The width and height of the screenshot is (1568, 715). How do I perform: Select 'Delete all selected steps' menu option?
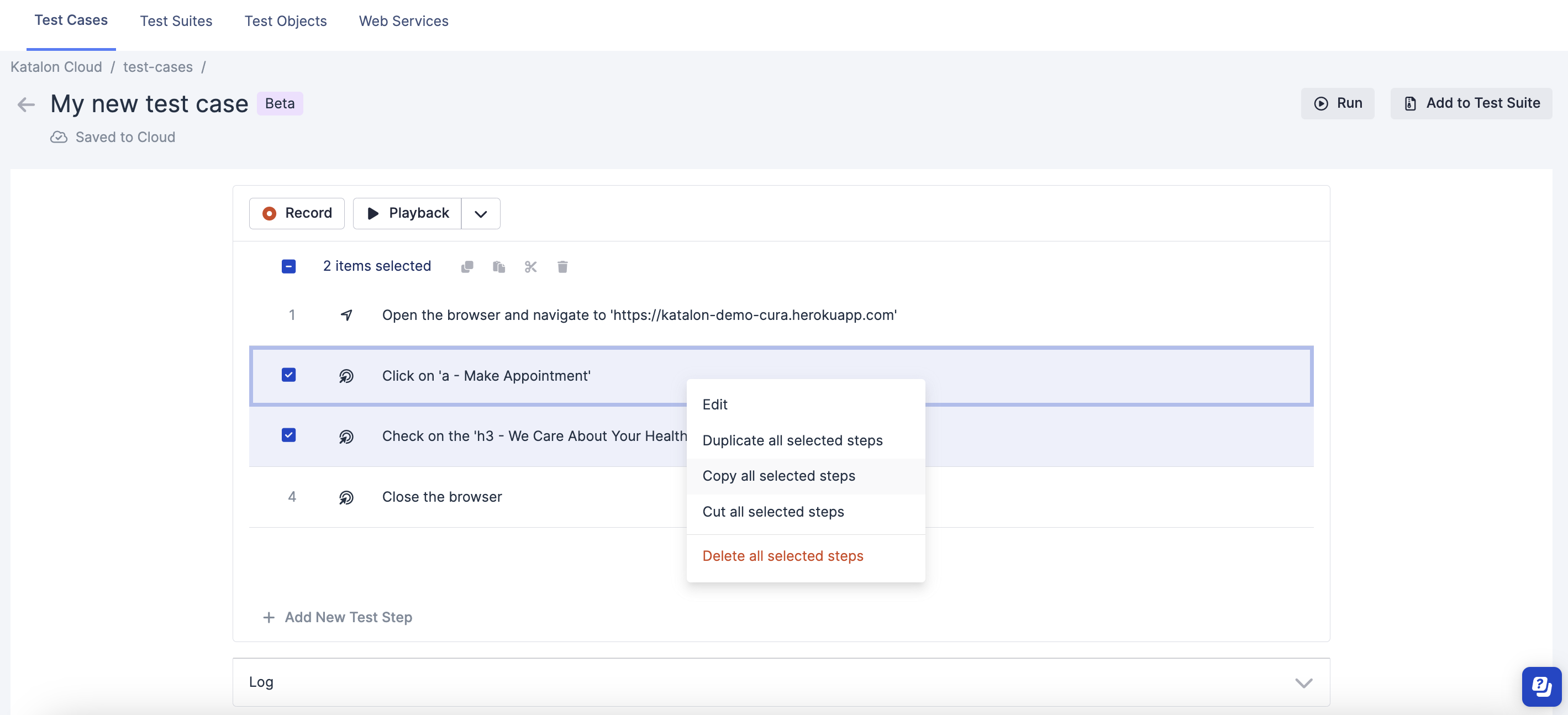(x=783, y=555)
